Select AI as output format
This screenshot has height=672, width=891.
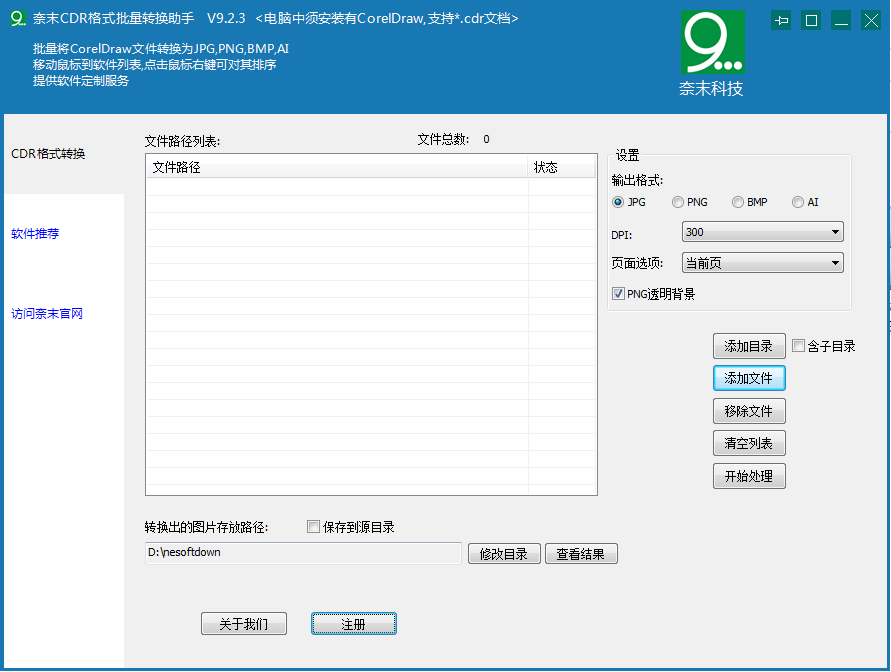[798, 202]
